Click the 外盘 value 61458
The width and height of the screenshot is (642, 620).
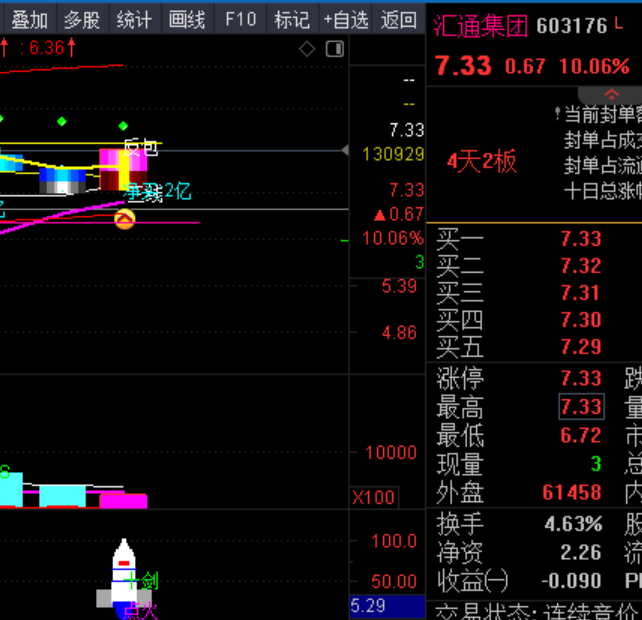click(x=572, y=492)
